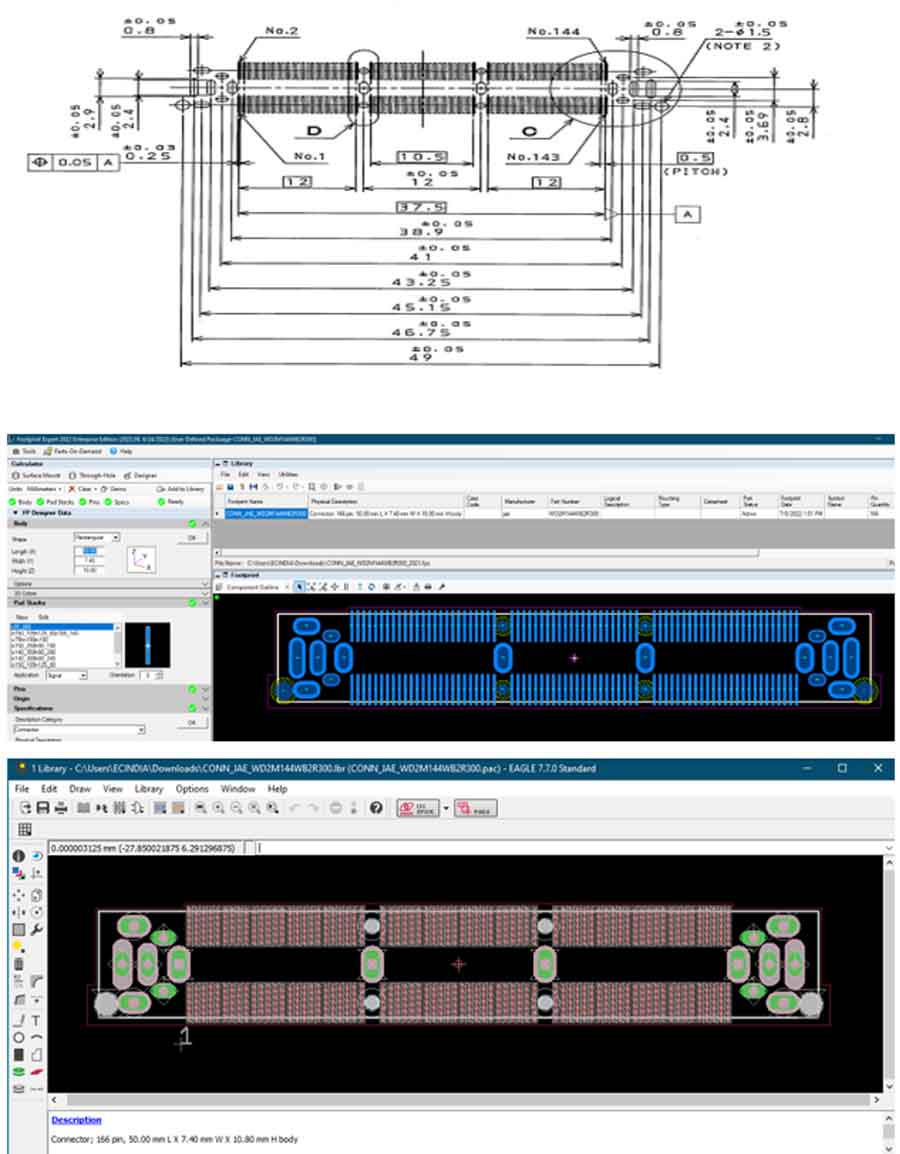Expand the Pad Stacks section chevron
Screen dimensions: 900x1154
205,603
